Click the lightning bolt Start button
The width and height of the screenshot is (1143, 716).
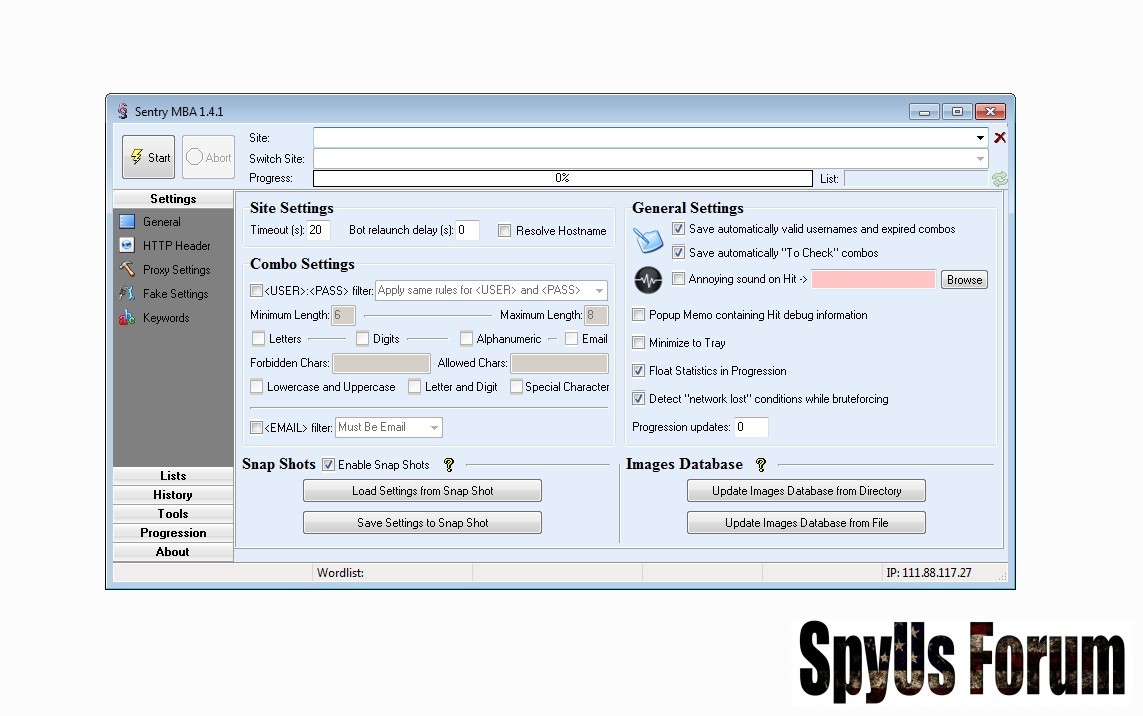click(148, 158)
